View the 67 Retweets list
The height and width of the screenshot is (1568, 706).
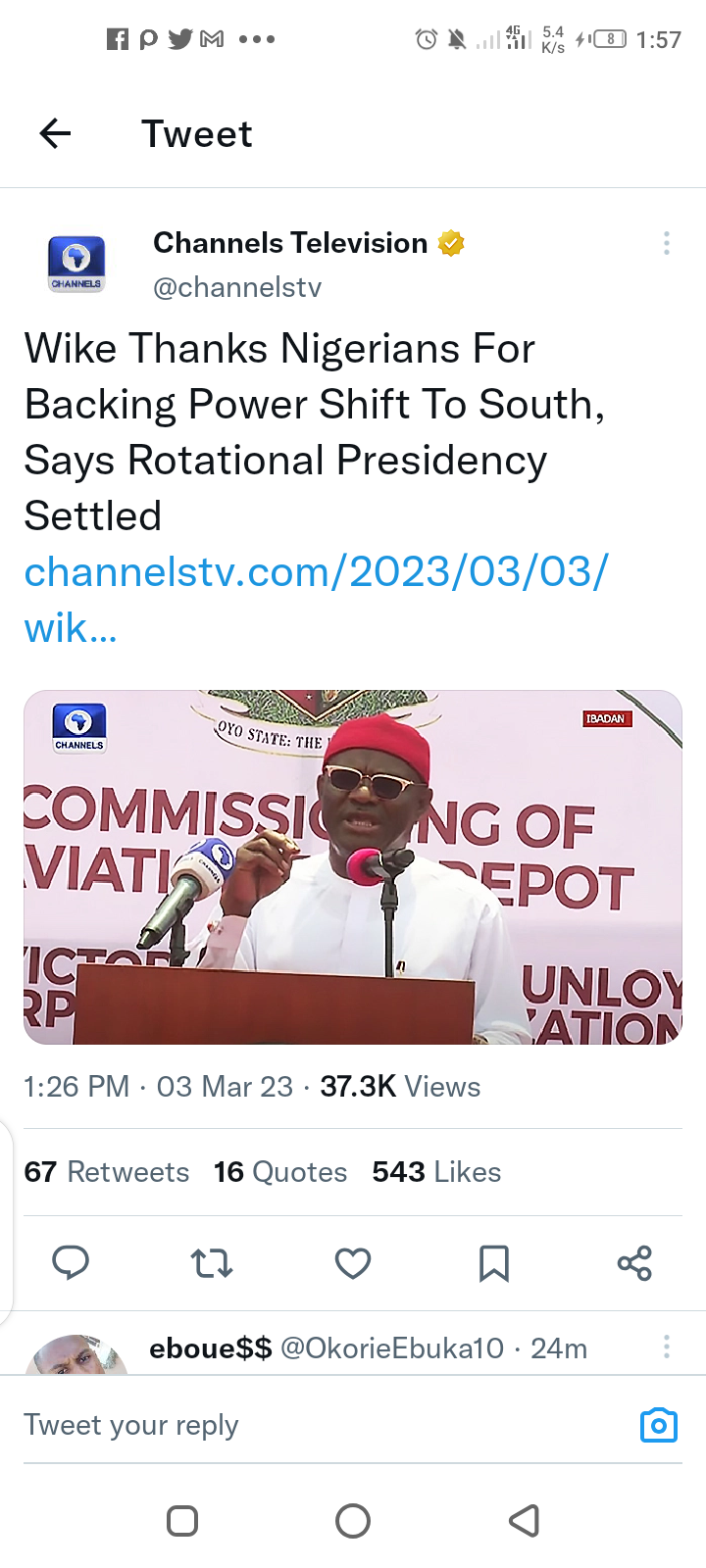(x=107, y=1172)
